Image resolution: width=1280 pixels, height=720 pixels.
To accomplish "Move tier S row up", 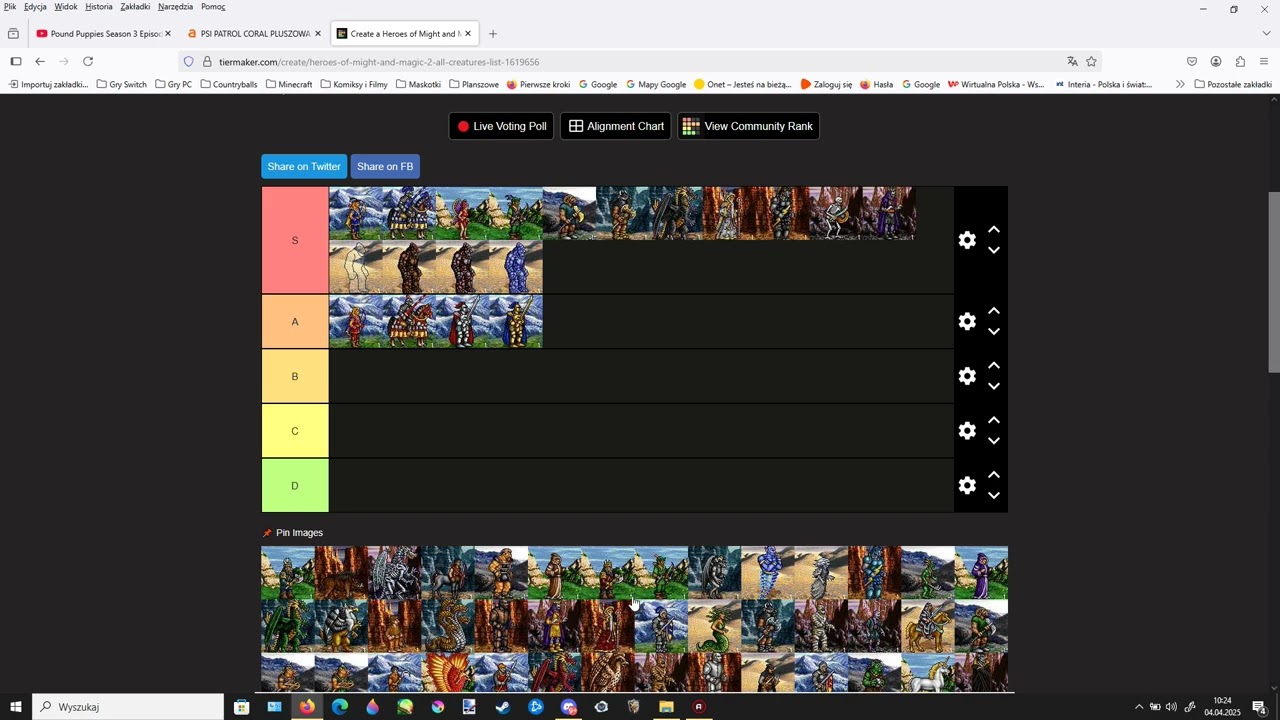I will [x=994, y=230].
